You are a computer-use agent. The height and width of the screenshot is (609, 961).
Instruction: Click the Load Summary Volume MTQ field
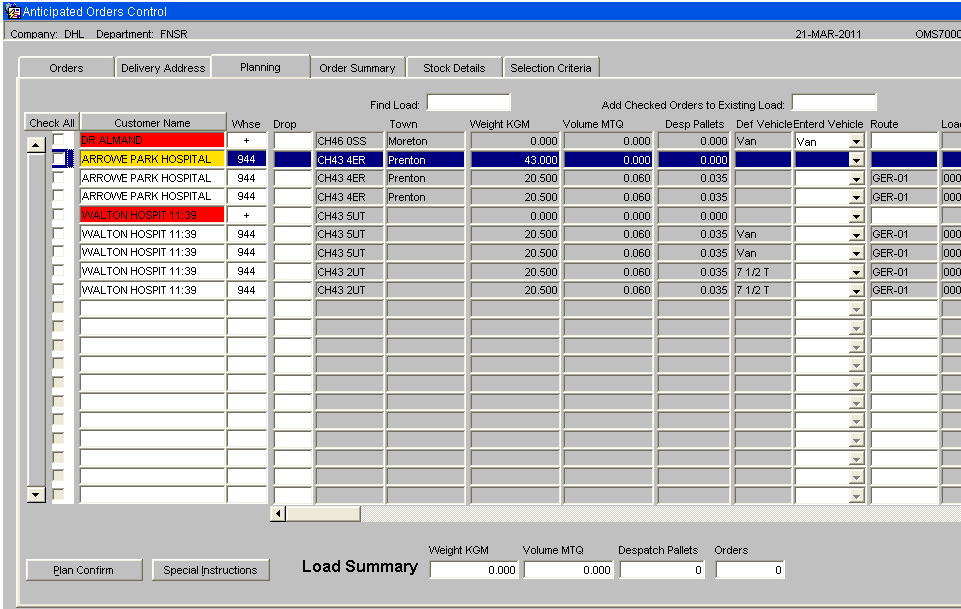[569, 570]
